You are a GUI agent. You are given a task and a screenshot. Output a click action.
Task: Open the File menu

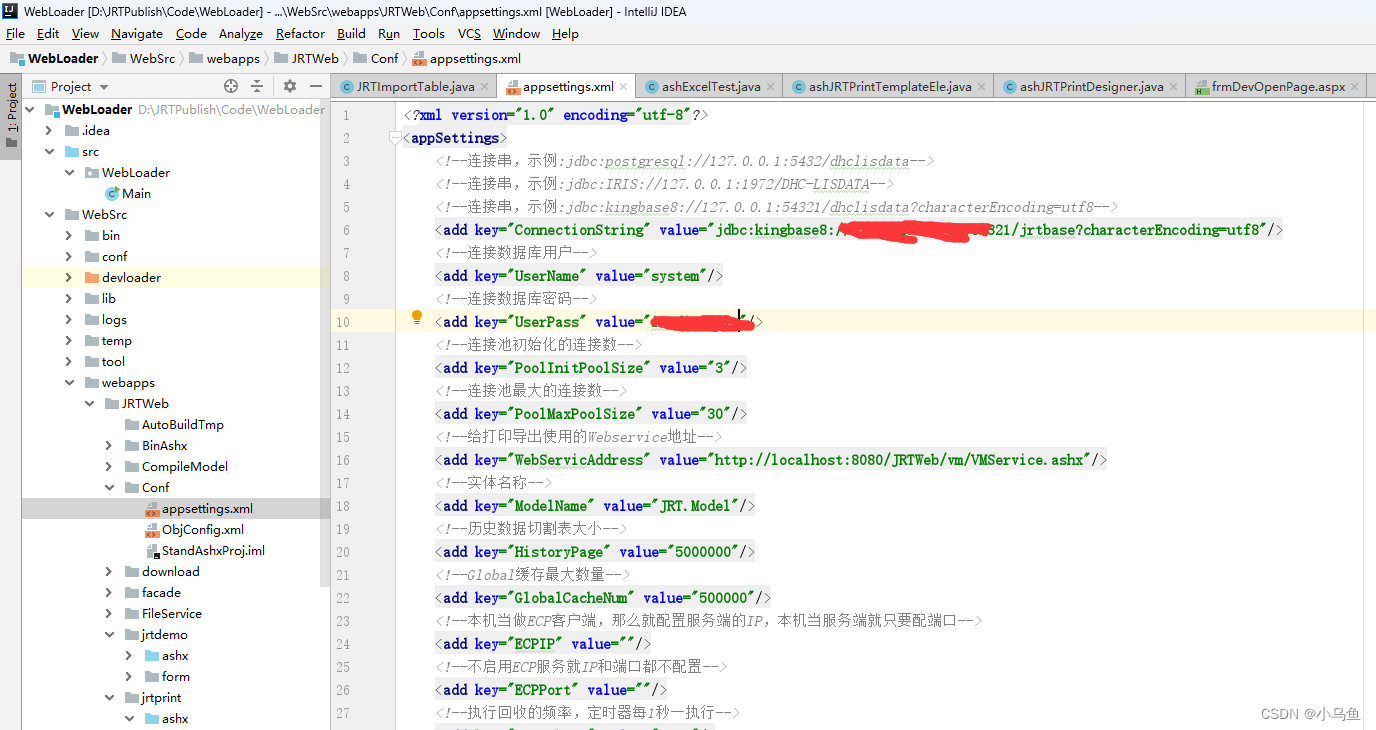pyautogui.click(x=15, y=33)
